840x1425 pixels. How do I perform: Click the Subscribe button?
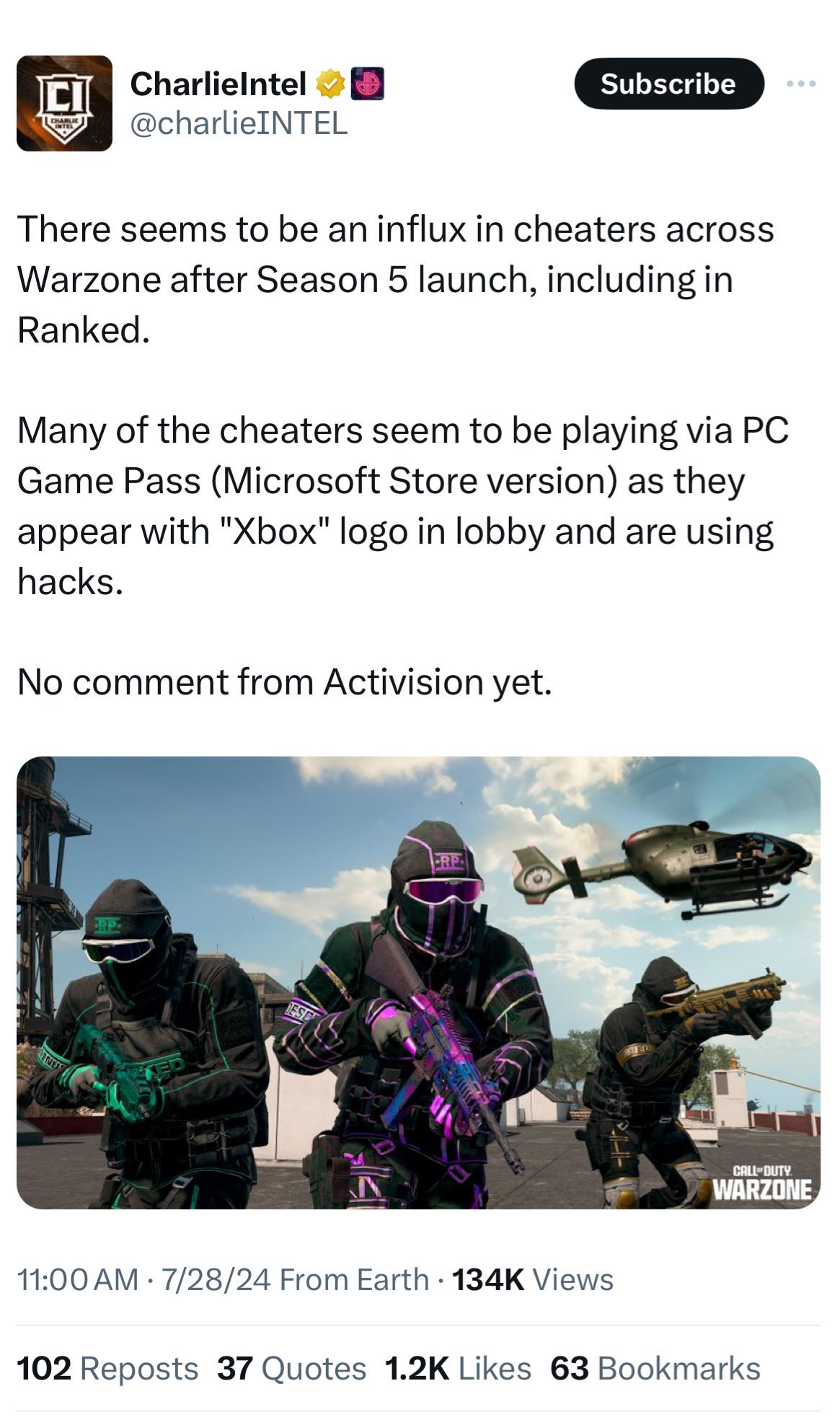click(668, 84)
